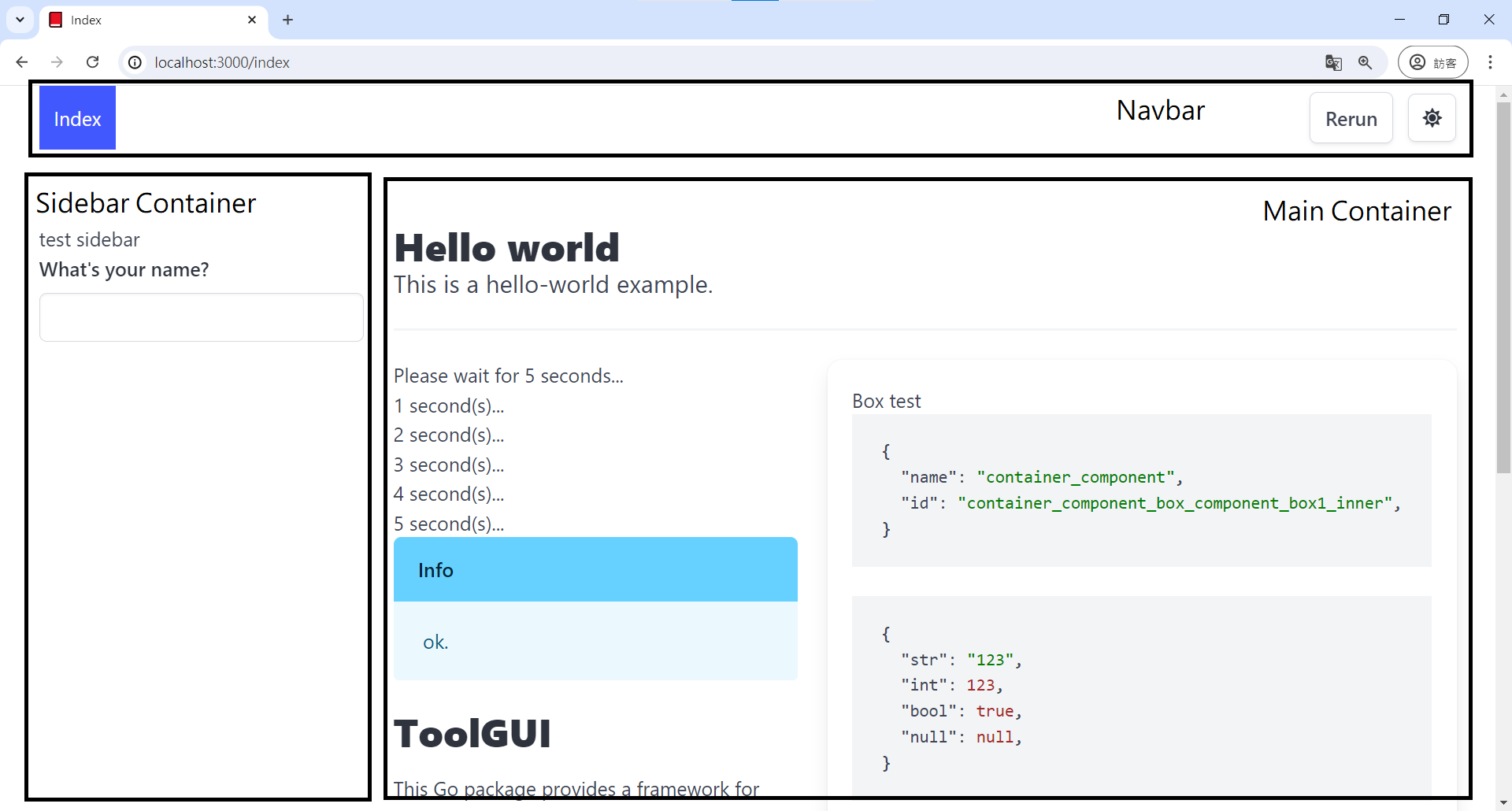Open the translate page icon
The height and width of the screenshot is (811, 1512).
tap(1333, 62)
